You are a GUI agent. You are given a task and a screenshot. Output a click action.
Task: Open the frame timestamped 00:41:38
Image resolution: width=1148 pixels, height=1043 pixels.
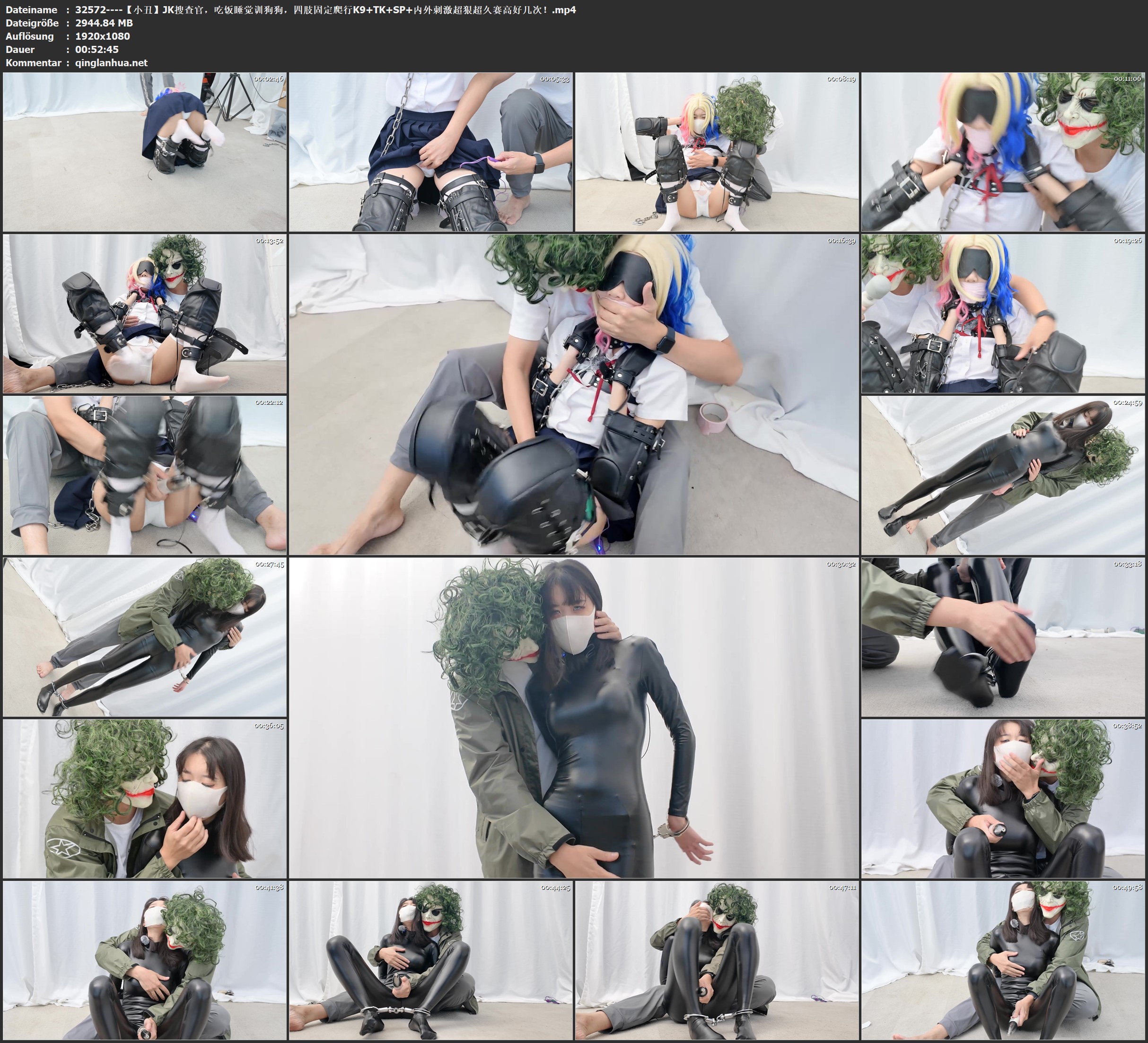[x=145, y=960]
